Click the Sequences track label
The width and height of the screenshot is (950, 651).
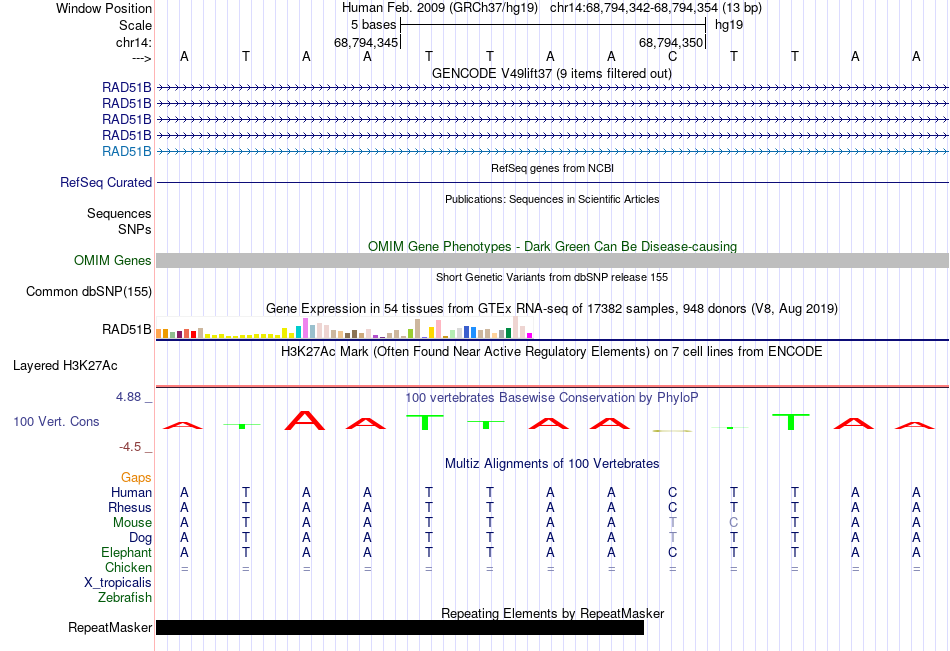tap(119, 213)
